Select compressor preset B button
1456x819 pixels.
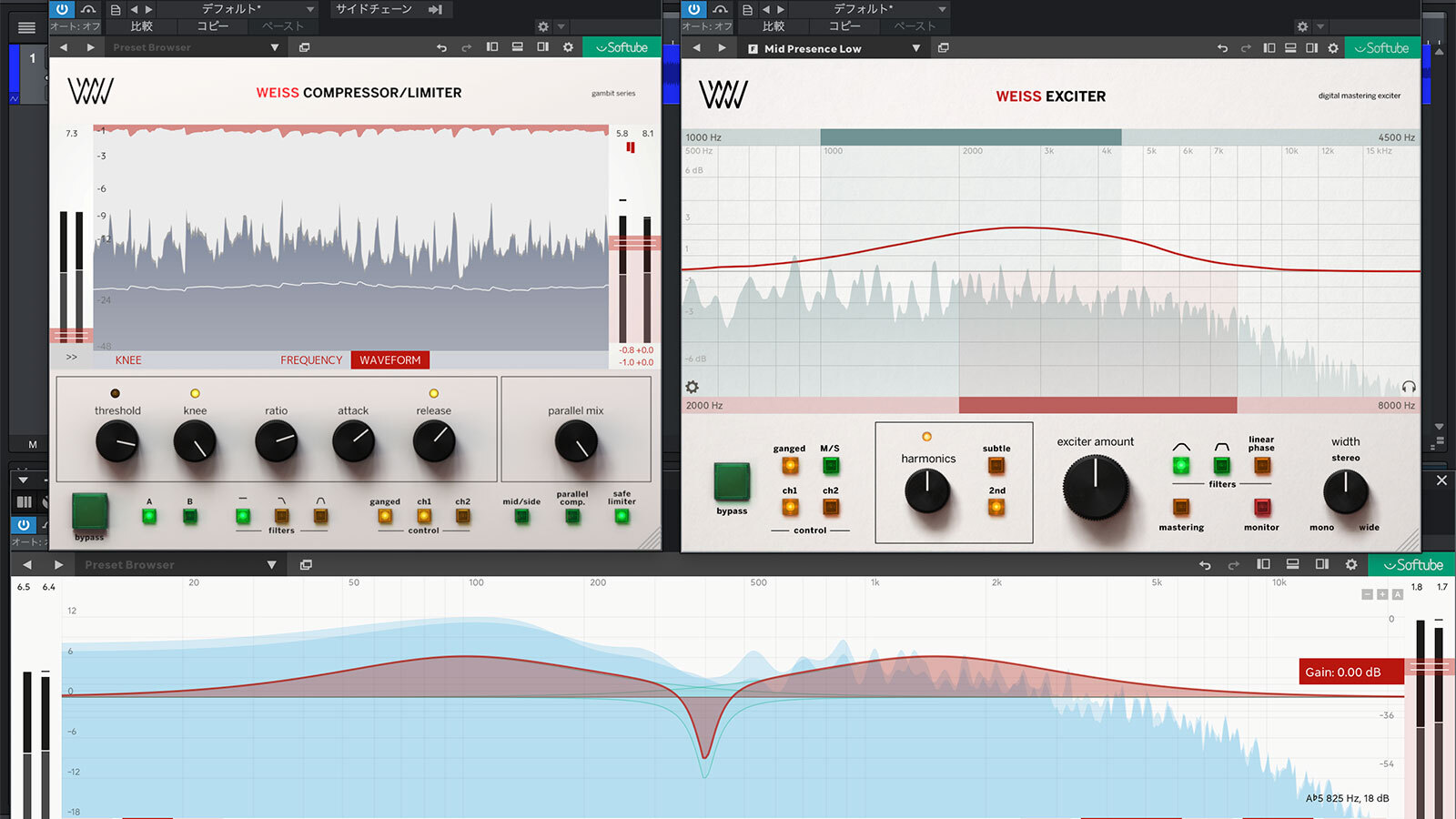(x=189, y=517)
